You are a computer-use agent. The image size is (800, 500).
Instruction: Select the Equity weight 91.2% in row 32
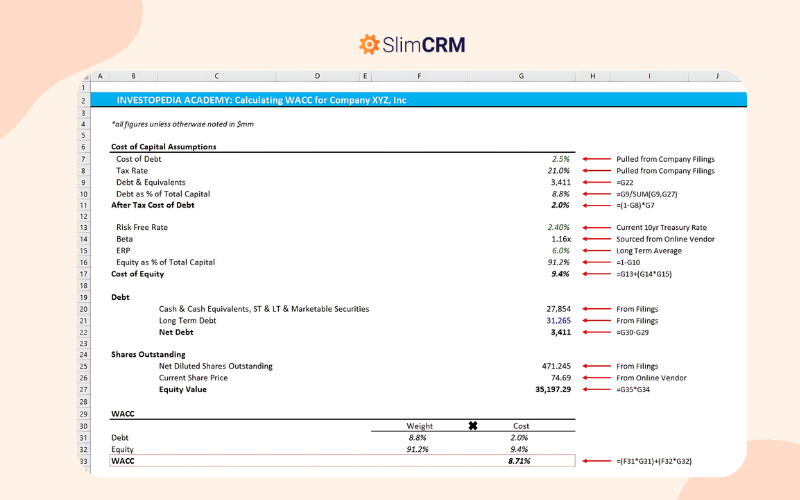[417, 449]
